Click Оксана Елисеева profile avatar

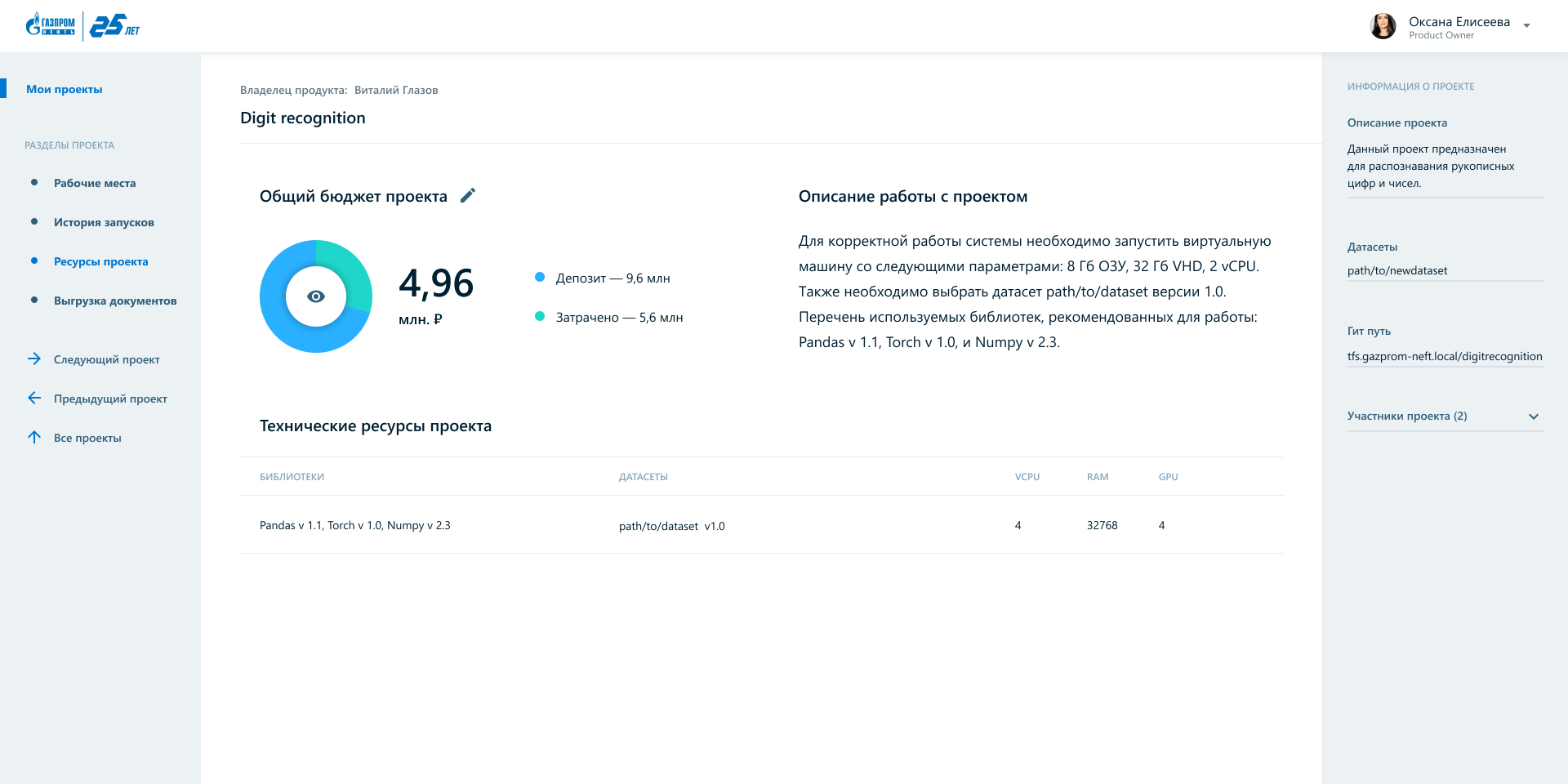[x=1383, y=27]
